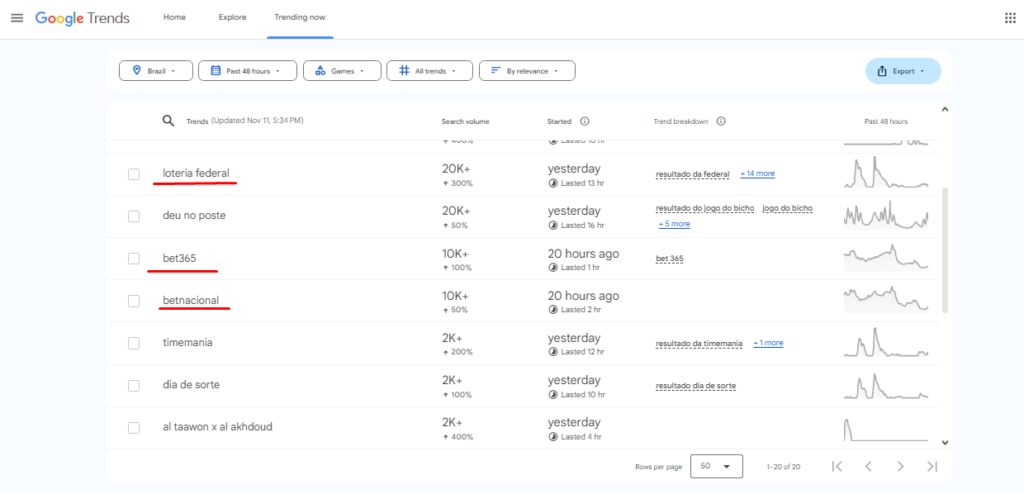Switch to the Home tab
This screenshot has height=494, width=1024.
pos(174,18)
